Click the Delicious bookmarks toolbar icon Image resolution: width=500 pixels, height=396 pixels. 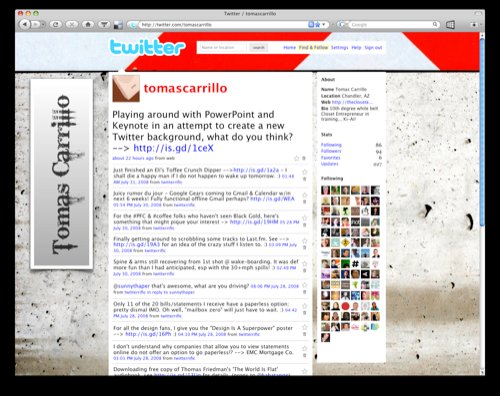pyautogui.click(x=118, y=25)
